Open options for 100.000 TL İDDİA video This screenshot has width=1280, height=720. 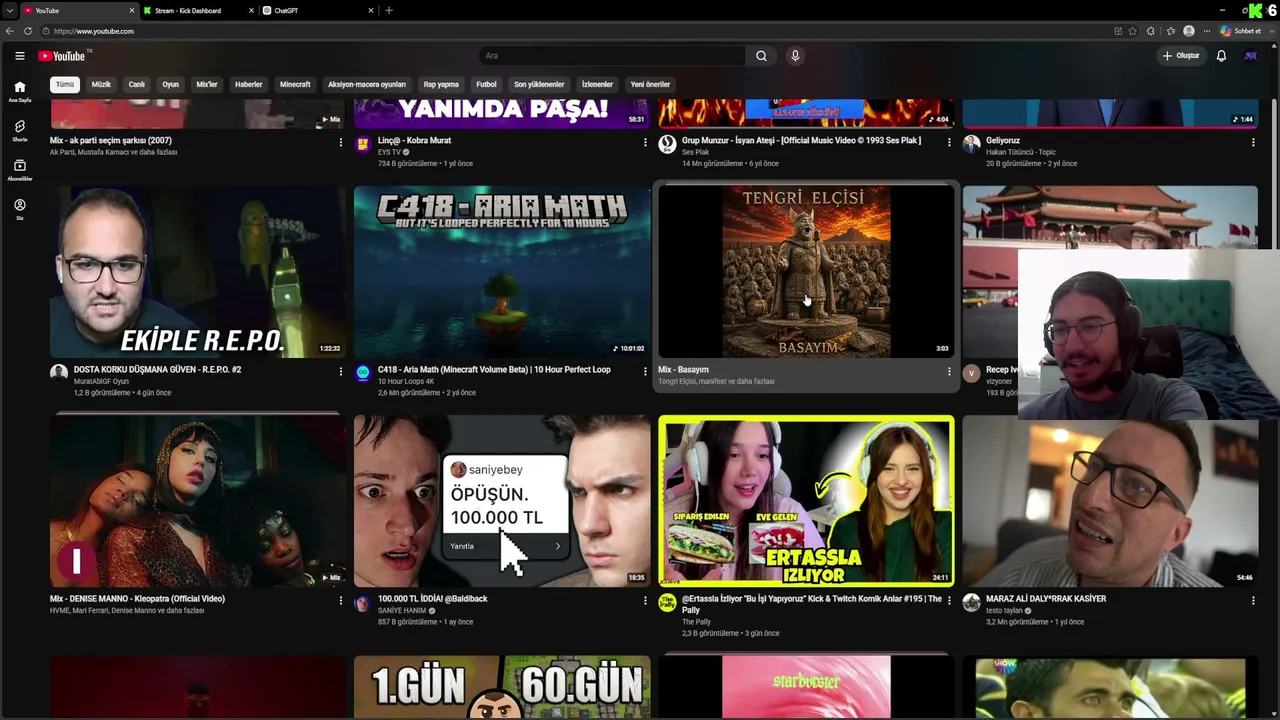click(x=645, y=600)
